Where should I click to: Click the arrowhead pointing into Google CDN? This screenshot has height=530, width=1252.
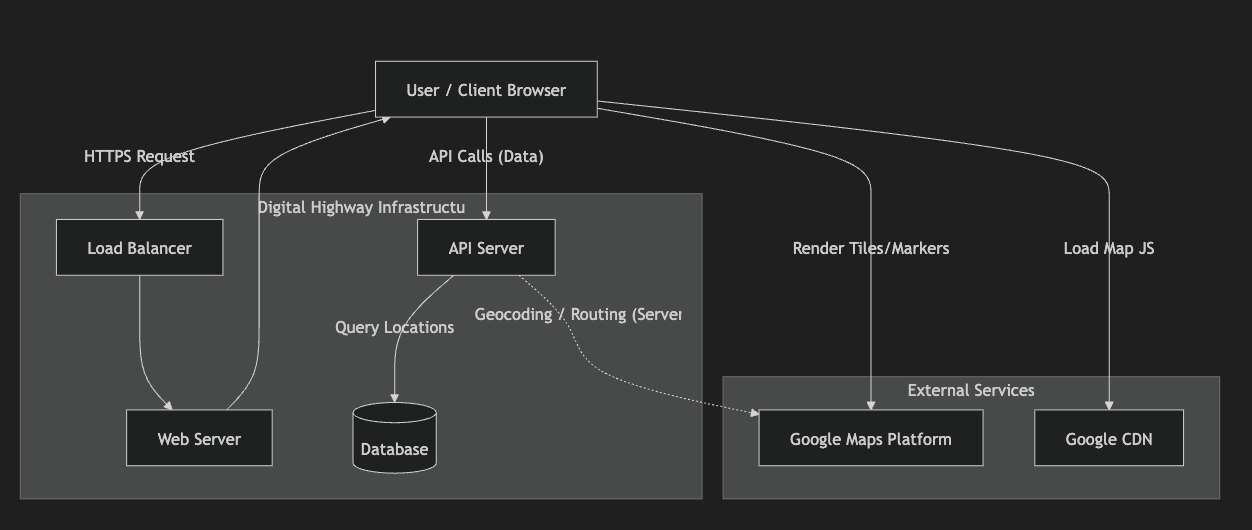1108,405
